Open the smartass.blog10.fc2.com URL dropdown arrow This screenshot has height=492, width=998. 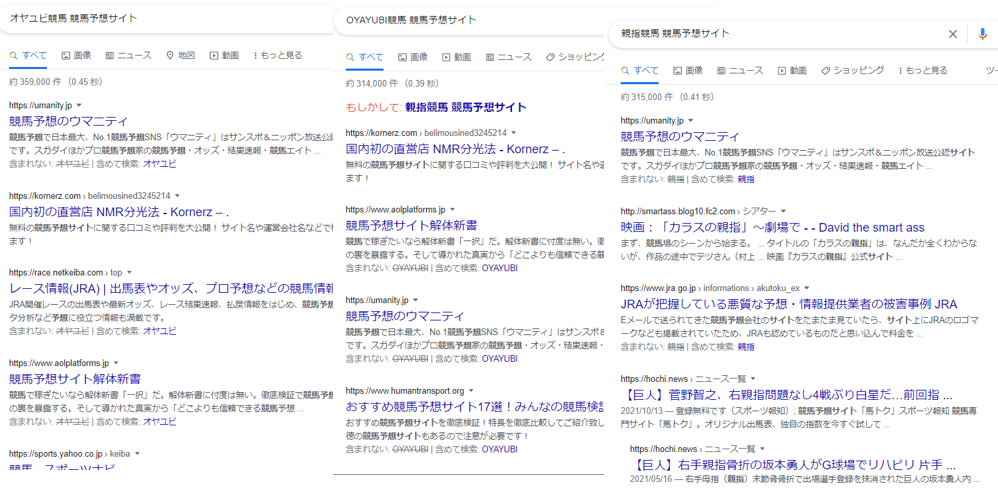click(x=784, y=211)
